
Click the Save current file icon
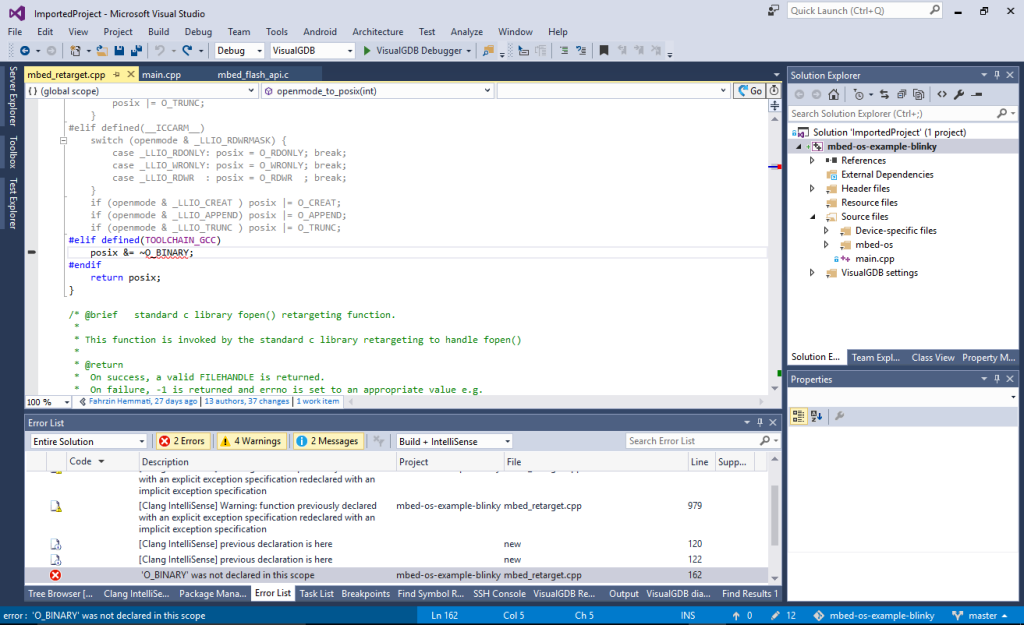pos(121,50)
